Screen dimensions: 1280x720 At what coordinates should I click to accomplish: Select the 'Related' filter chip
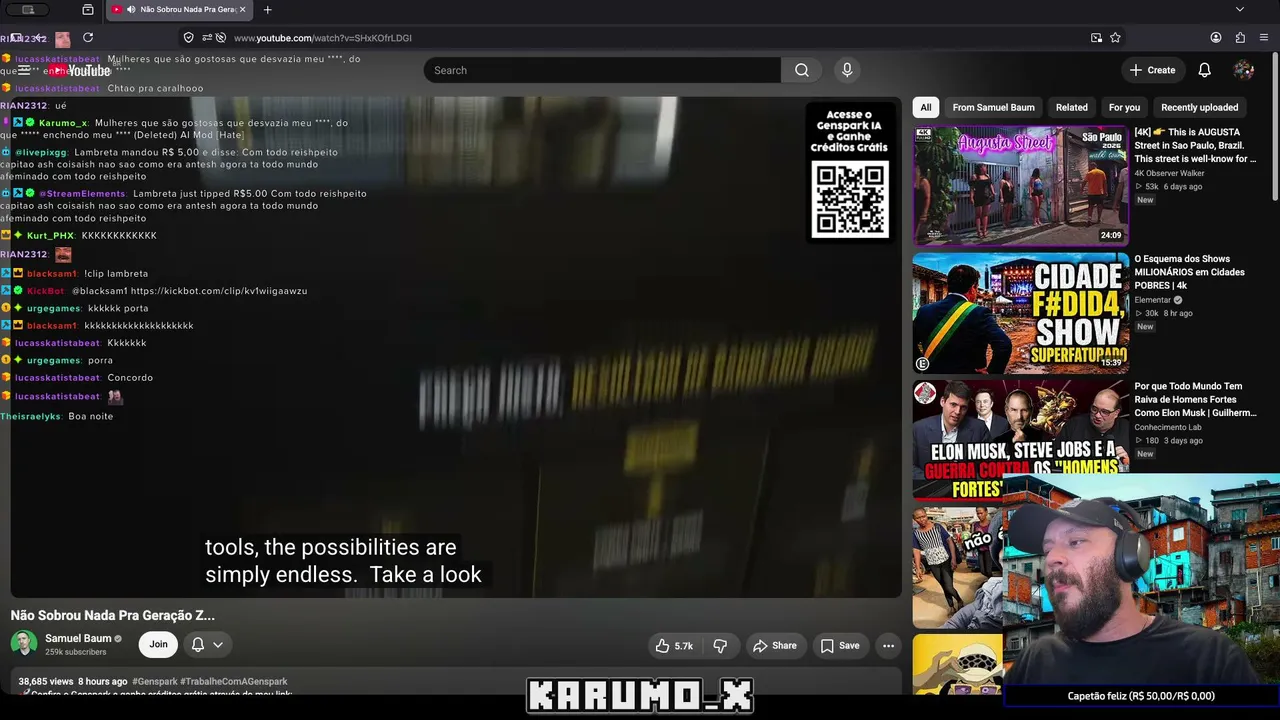pos(1071,107)
